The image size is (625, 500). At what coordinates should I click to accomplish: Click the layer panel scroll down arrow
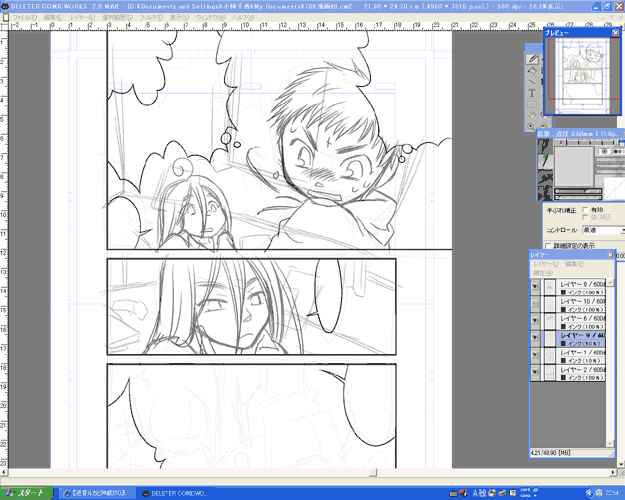610,444
